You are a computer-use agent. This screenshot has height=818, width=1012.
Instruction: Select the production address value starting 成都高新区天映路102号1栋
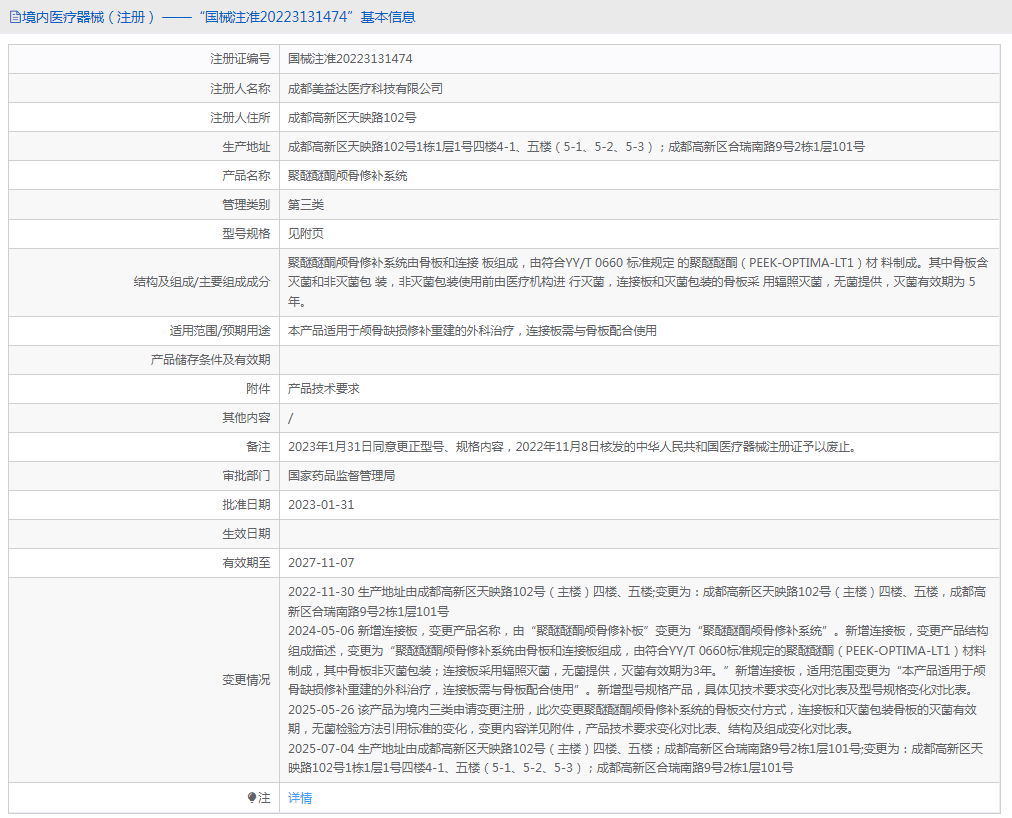576,147
